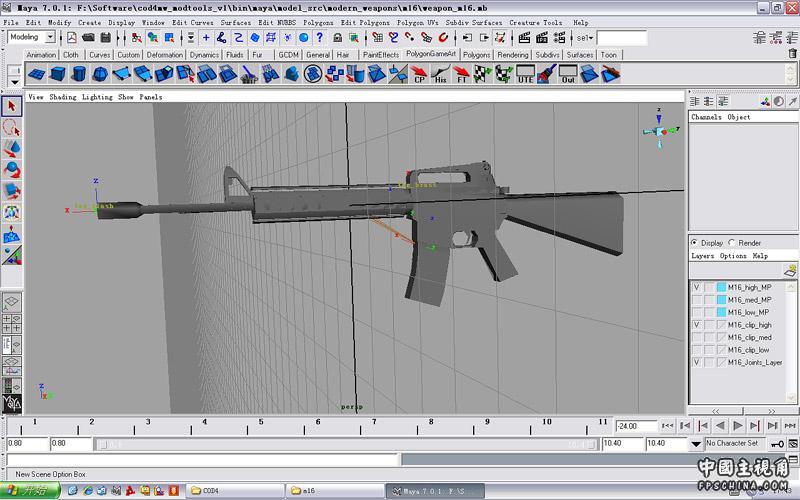This screenshot has width=800, height=500.
Task: Hide the M16_high_MP layer visibility
Action: (697, 287)
